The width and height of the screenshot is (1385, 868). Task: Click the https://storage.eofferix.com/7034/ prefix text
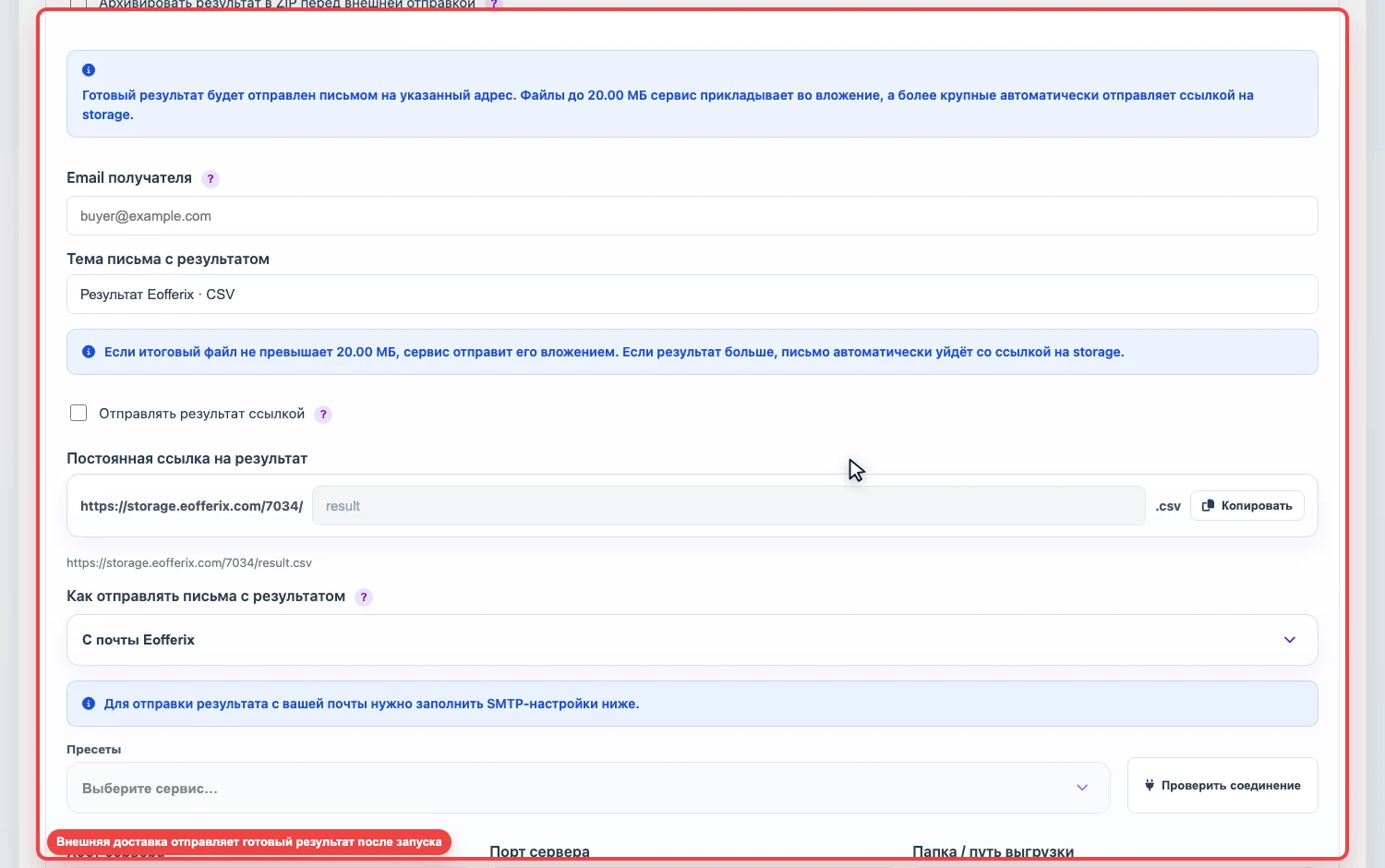point(191,506)
